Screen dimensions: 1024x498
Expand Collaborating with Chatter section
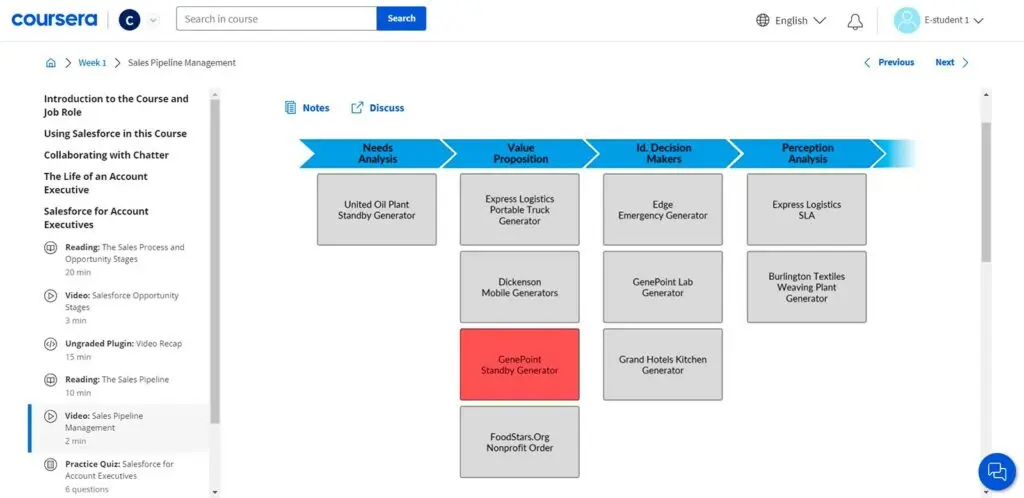(x=106, y=155)
